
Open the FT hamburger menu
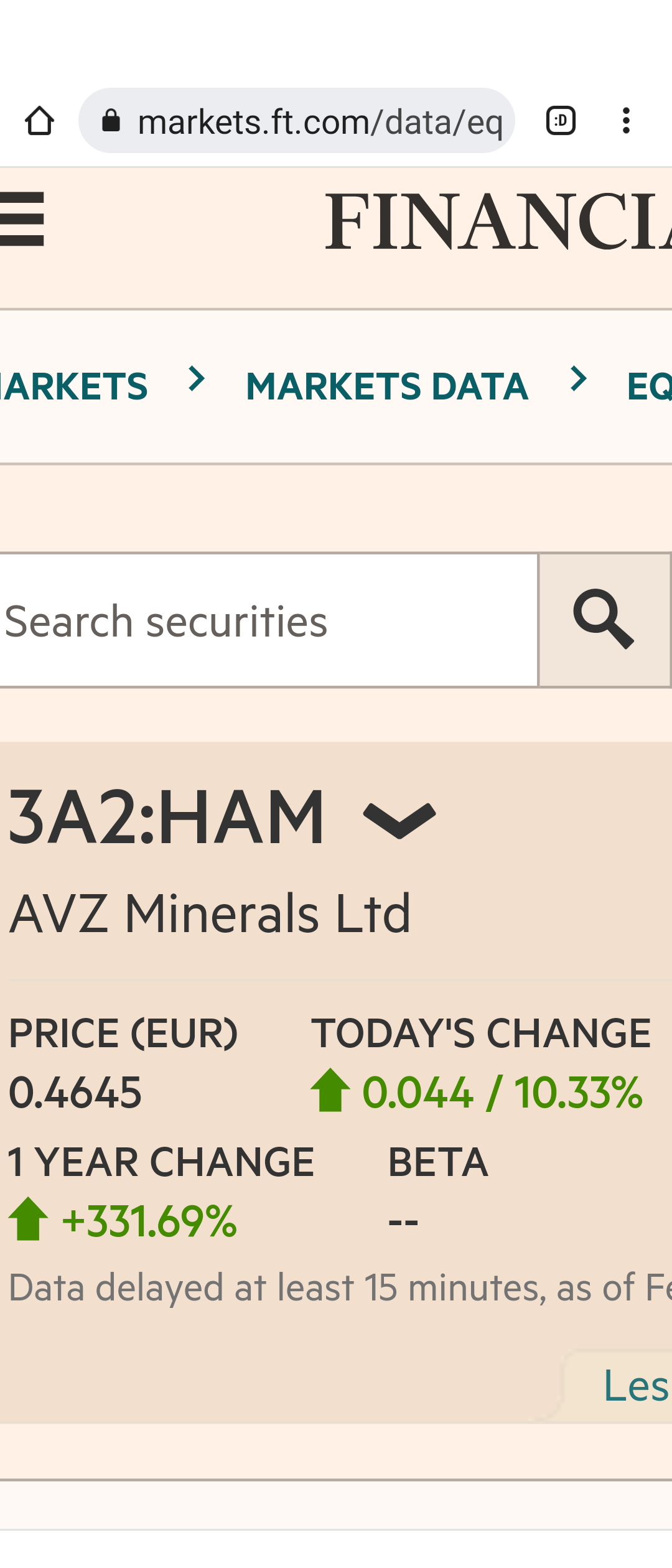pyautogui.click(x=22, y=219)
